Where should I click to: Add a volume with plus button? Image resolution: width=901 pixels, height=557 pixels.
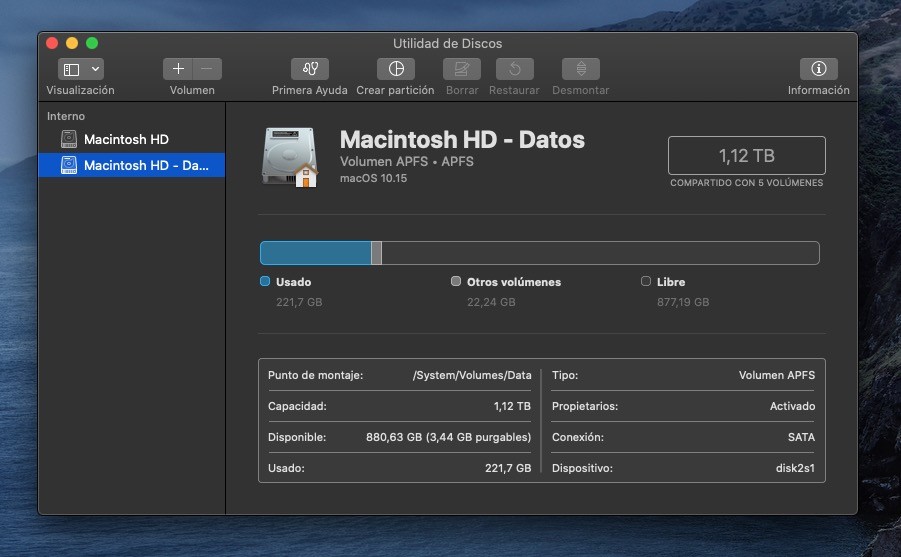[x=178, y=69]
